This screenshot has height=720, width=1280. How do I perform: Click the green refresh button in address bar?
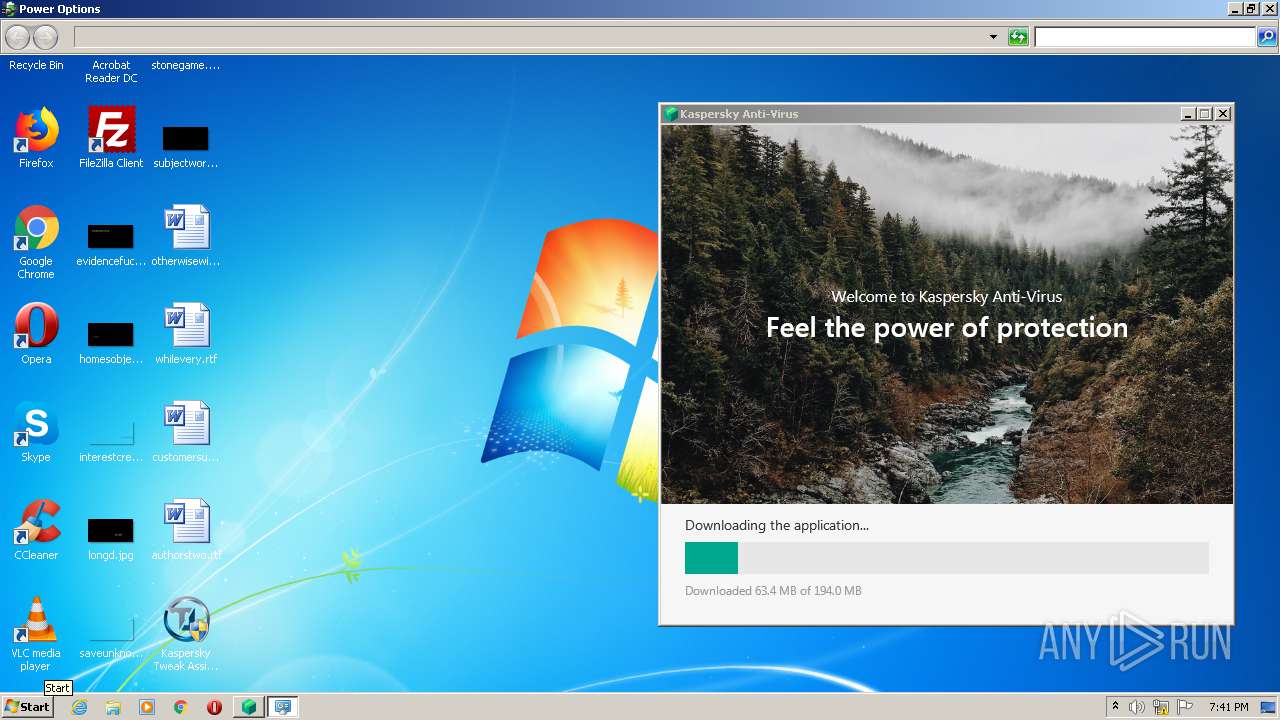tap(1018, 37)
